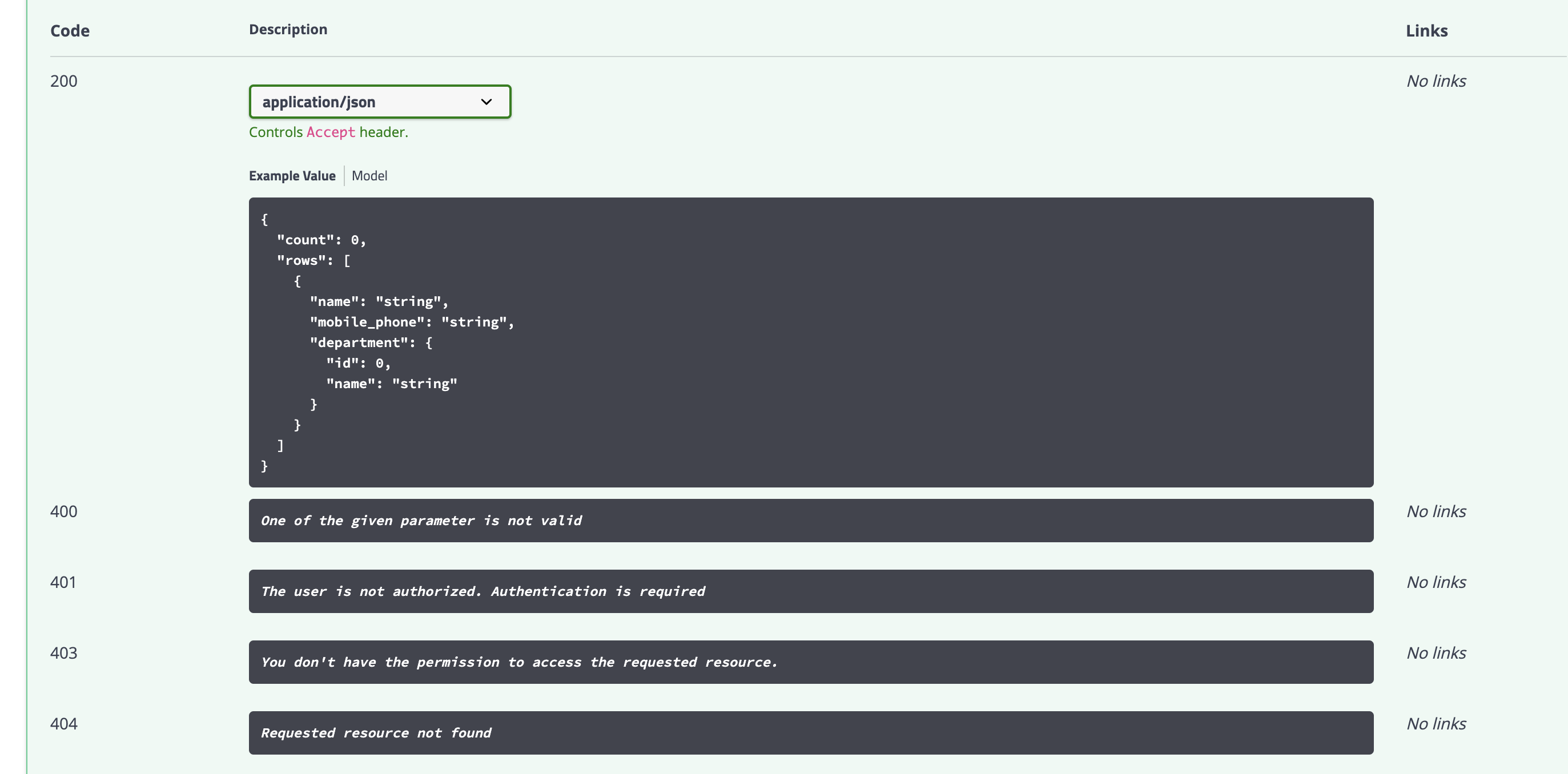Click the Code column header
Viewport: 1568px width, 774px height.
(70, 30)
